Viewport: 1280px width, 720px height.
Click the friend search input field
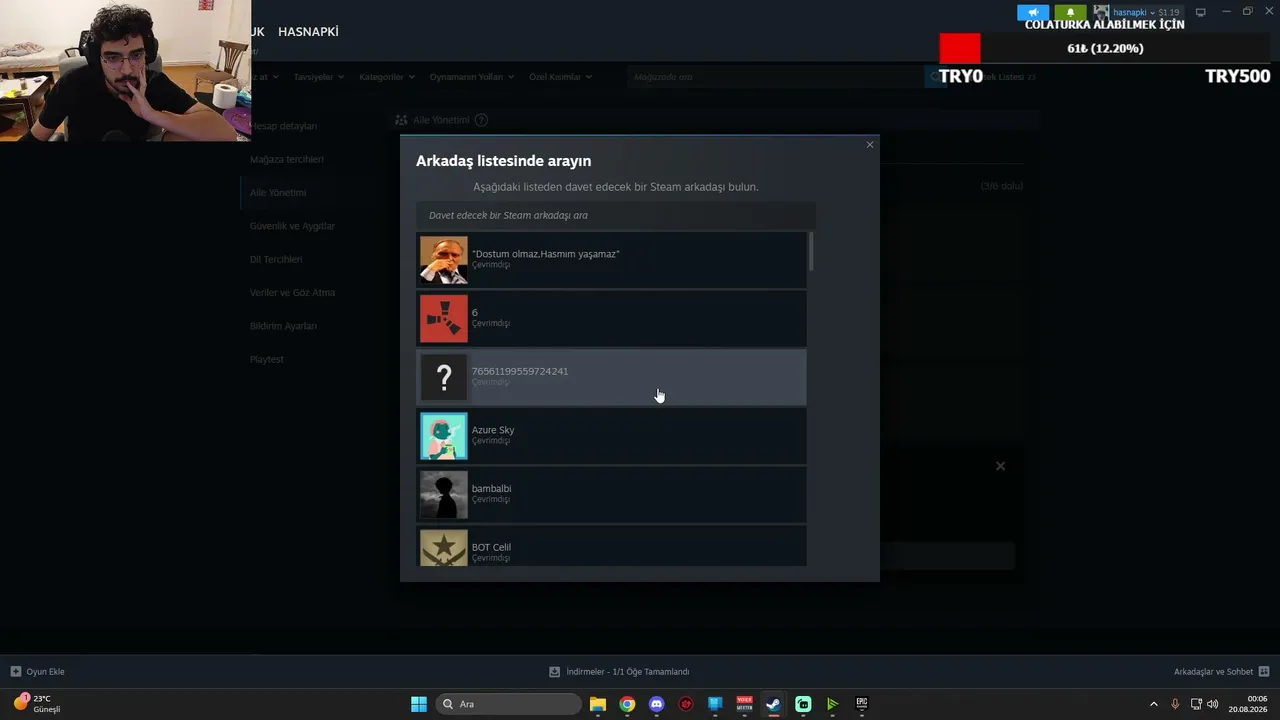616,215
